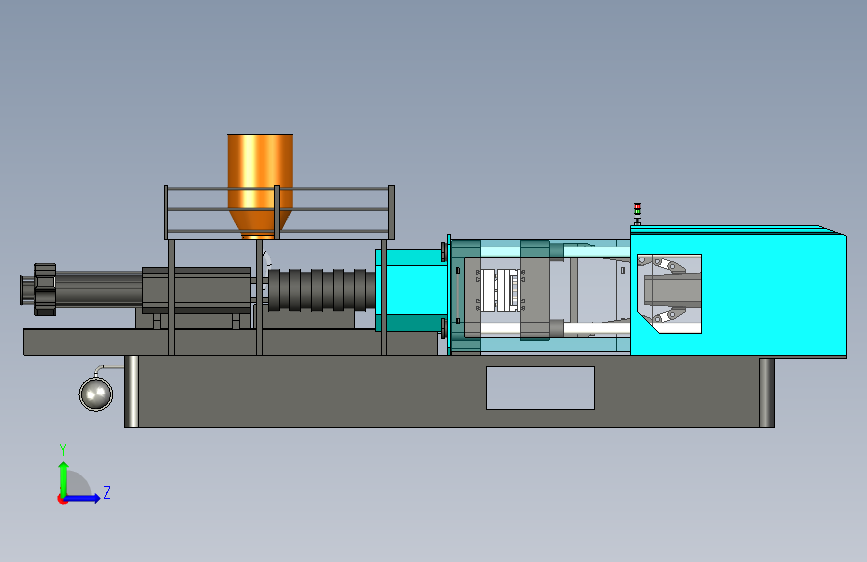This screenshot has width=867, height=562.
Task: Click the "Z" axis label
Action: 107,492
